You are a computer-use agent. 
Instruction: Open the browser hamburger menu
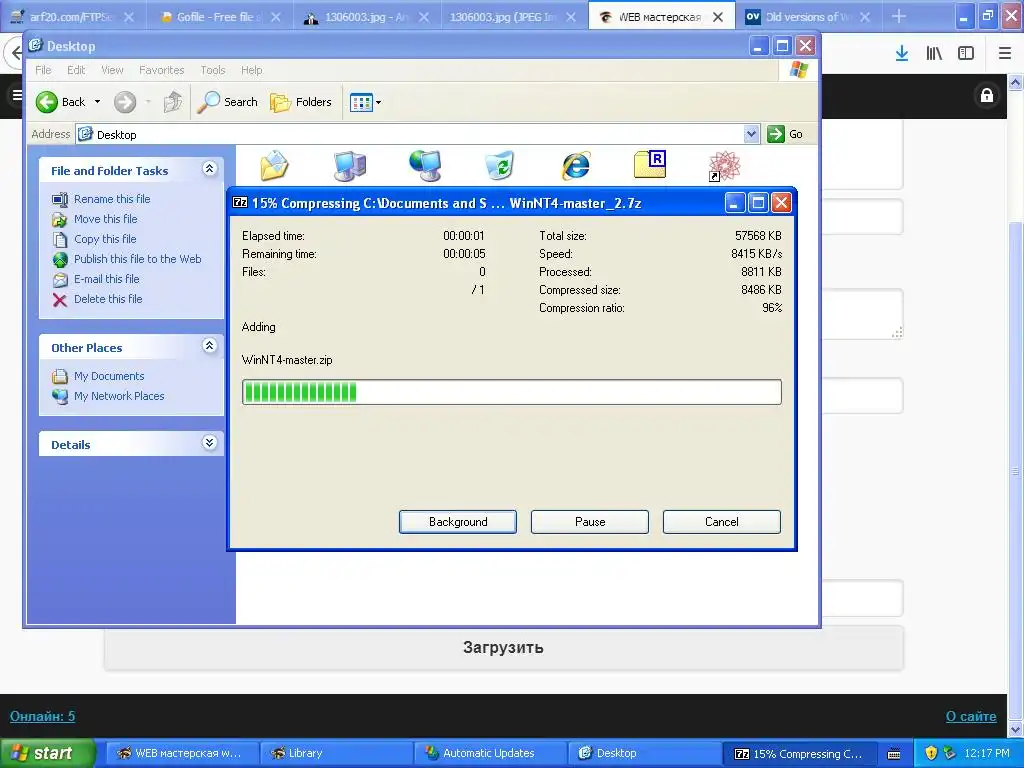pyautogui.click(x=1004, y=54)
